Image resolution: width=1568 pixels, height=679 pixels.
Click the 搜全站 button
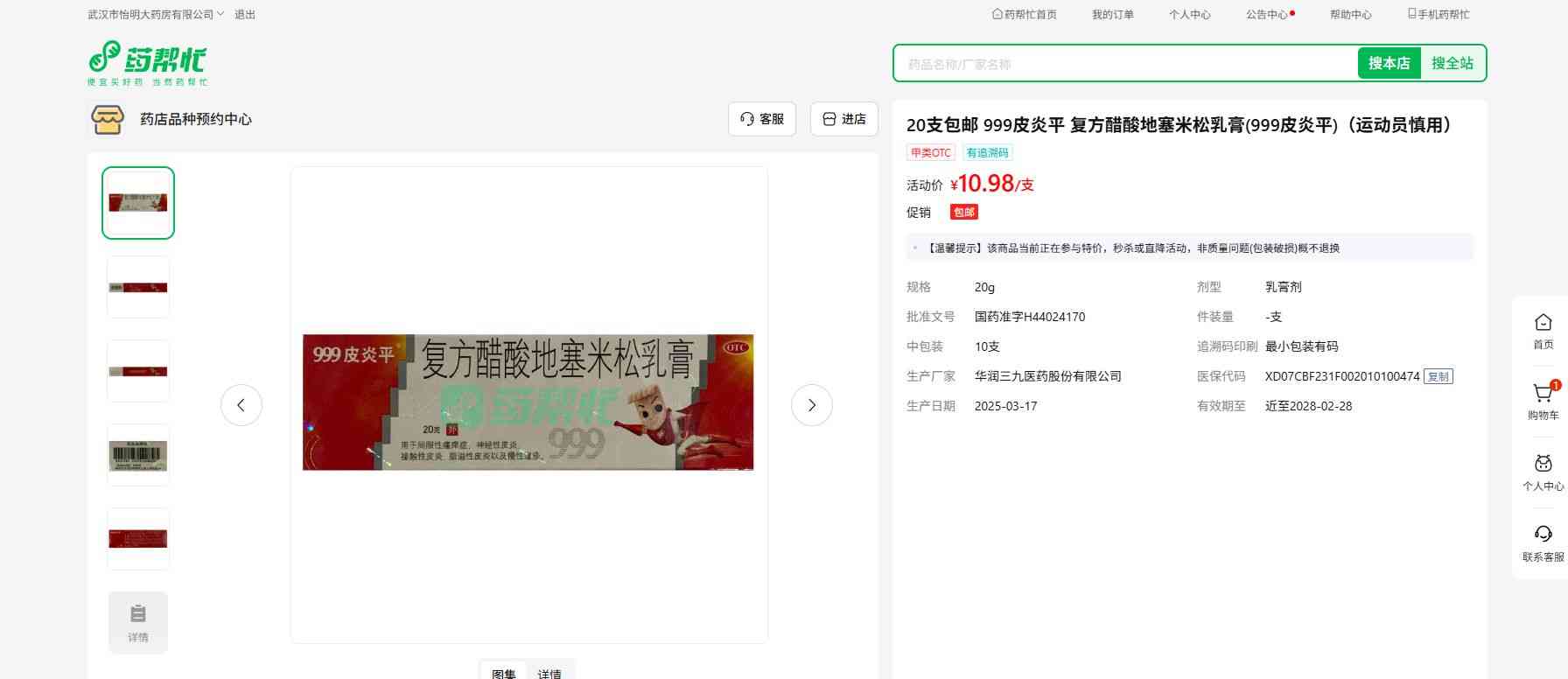click(x=1452, y=63)
